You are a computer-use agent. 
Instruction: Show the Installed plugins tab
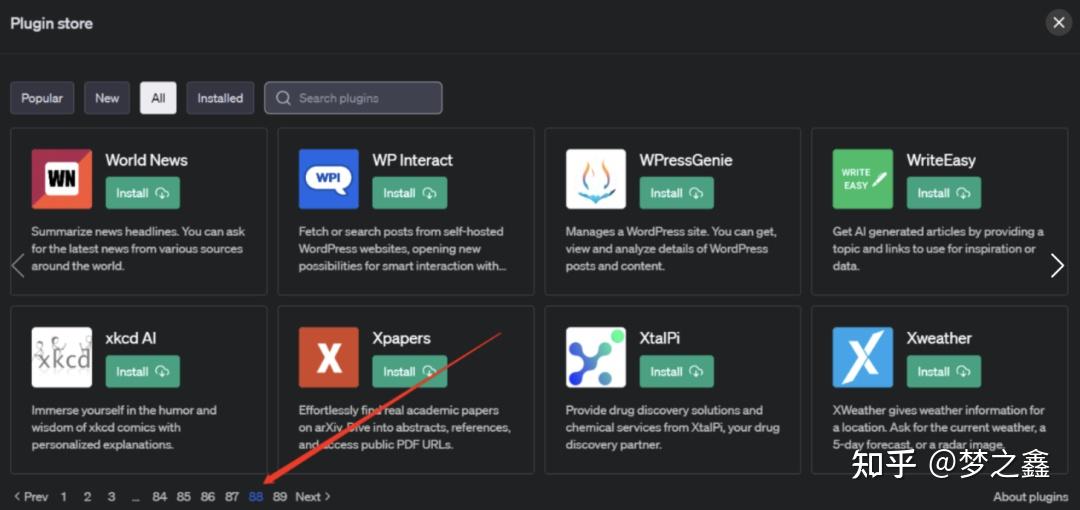coord(220,98)
